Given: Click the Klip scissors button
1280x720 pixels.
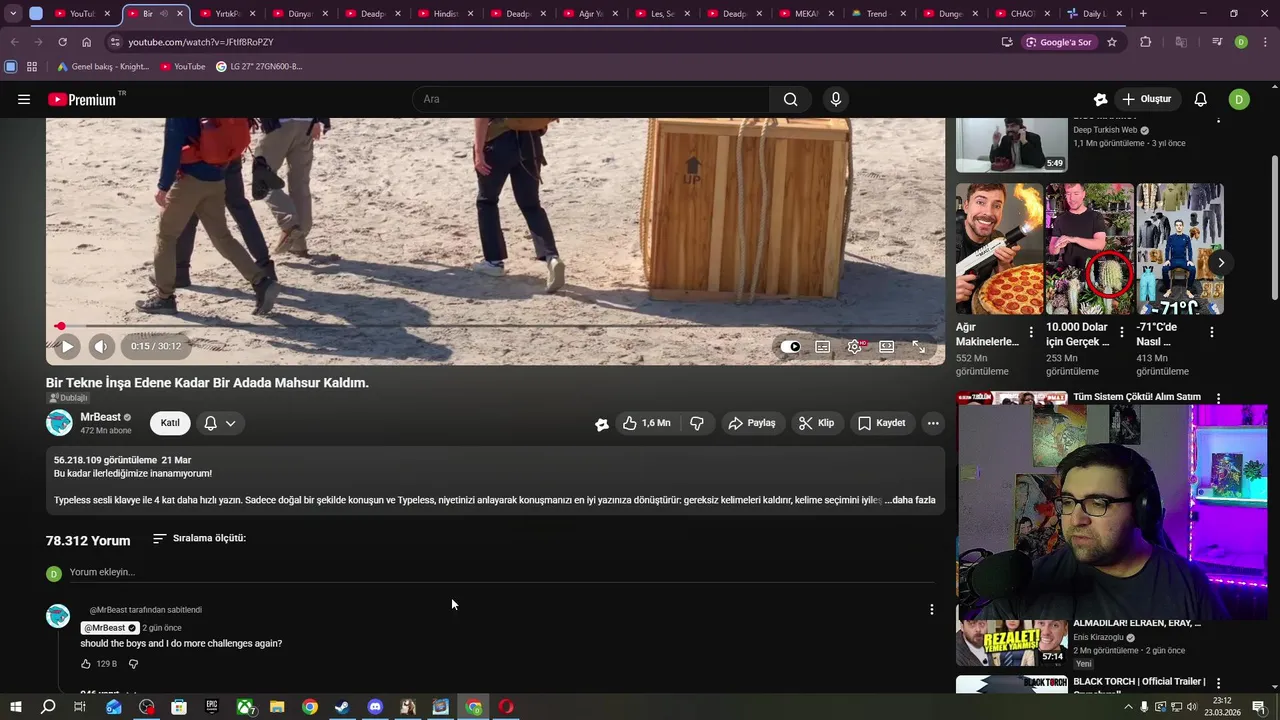Looking at the screenshot, I should click(816, 423).
